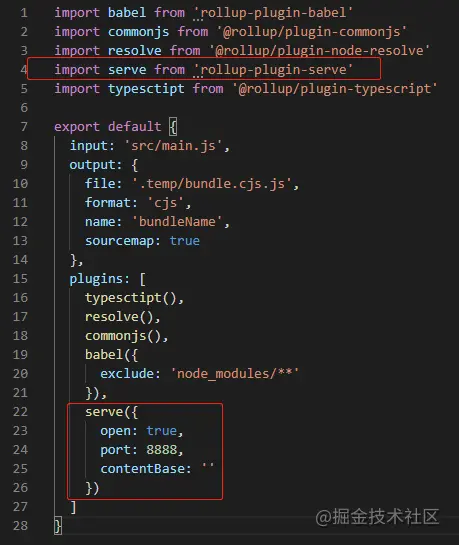The image size is (459, 545).
Task: Click the closing brace on line 28
Action: pyautogui.click(x=58, y=526)
